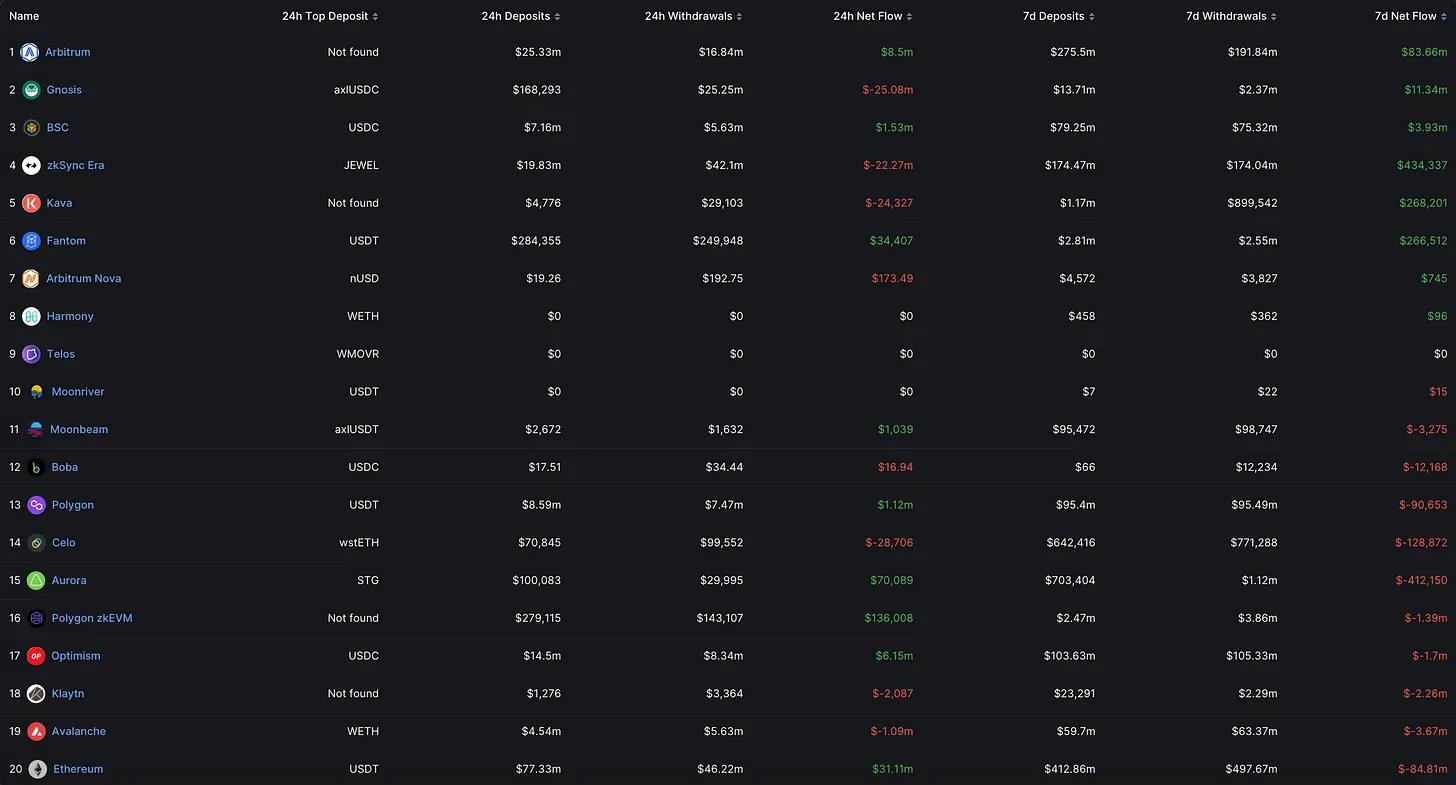The image size is (1456, 785).
Task: Click the Kava logo icon
Action: [x=31, y=203]
